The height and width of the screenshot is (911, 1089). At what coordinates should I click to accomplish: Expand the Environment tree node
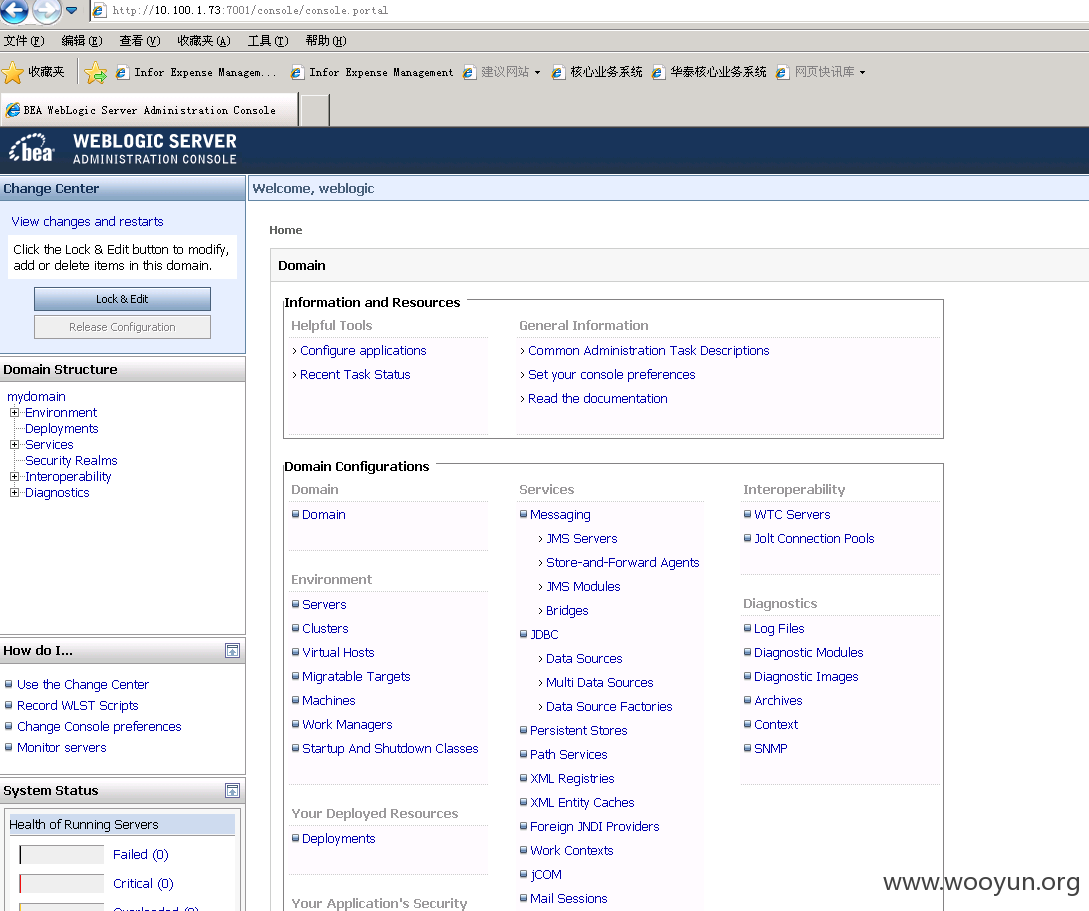14,412
